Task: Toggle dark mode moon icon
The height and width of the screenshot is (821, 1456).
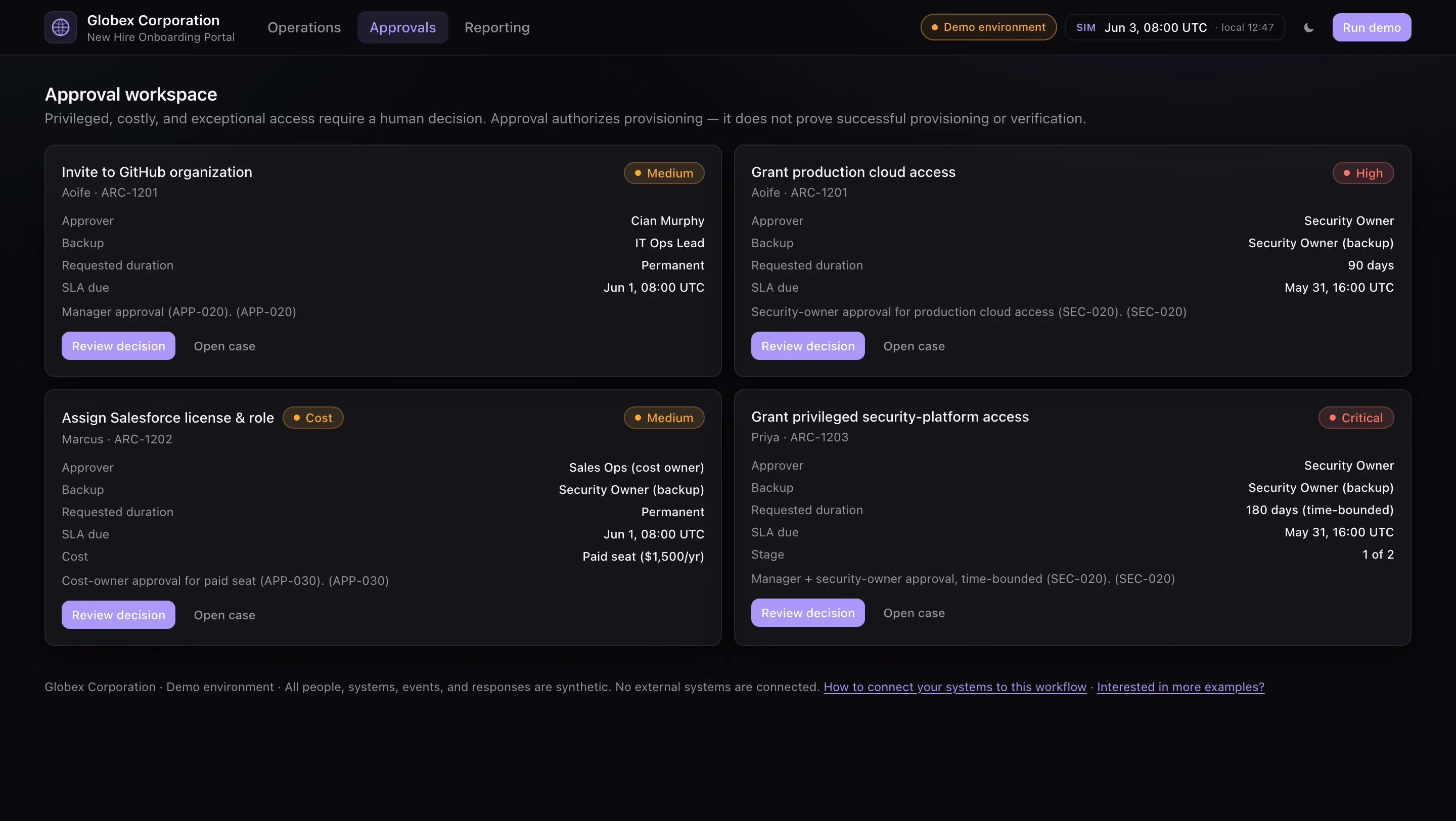Action: point(1308,27)
